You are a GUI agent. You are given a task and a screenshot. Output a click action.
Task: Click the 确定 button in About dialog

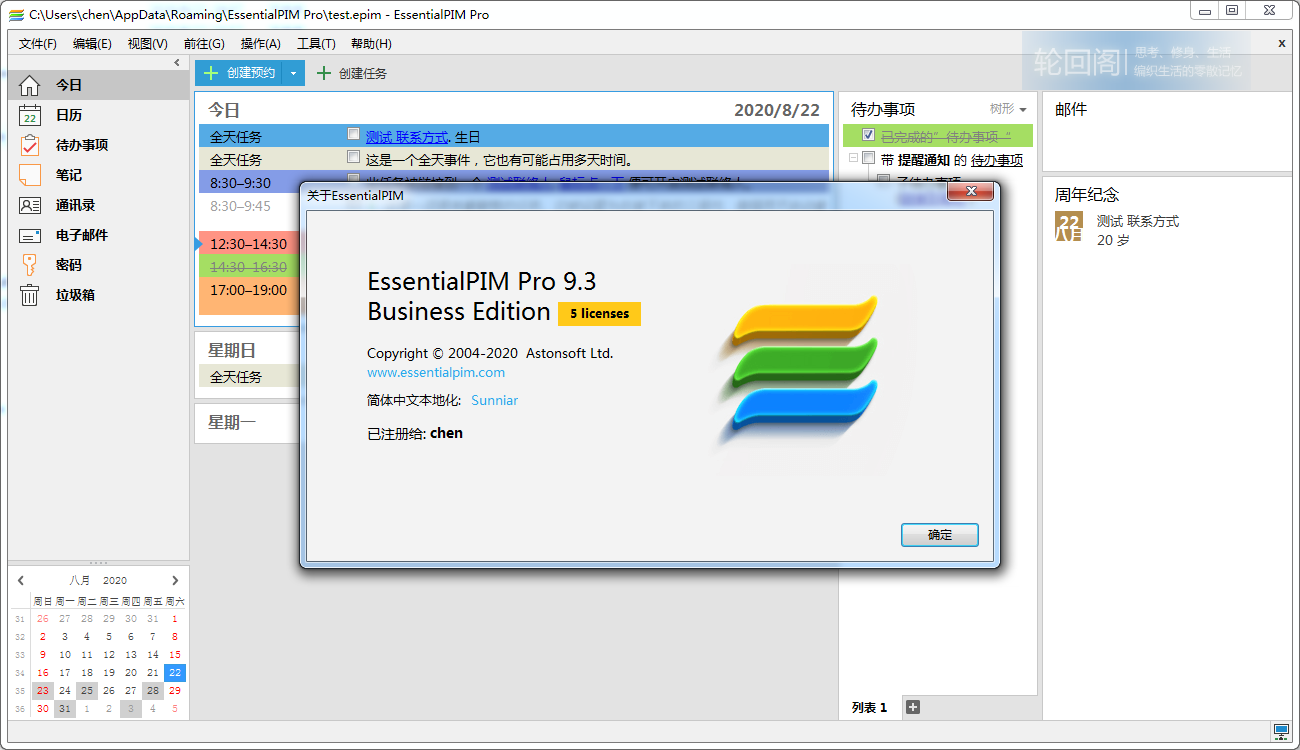(939, 535)
